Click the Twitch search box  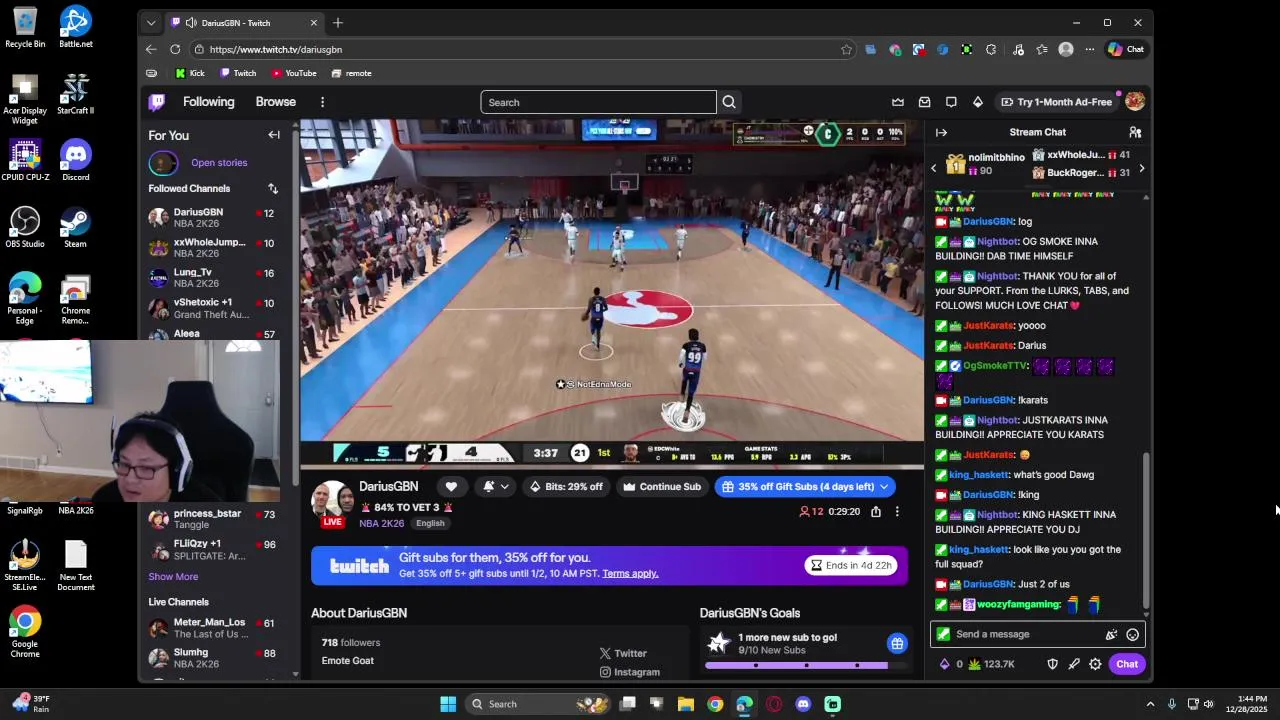pyautogui.click(x=598, y=102)
